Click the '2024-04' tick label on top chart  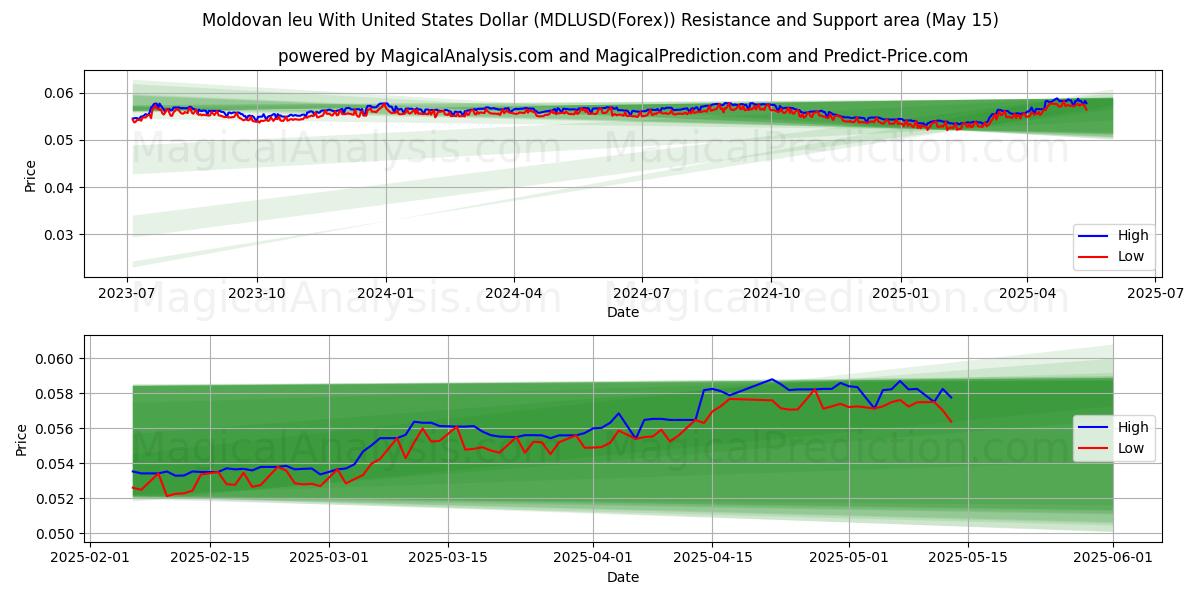pos(513,295)
